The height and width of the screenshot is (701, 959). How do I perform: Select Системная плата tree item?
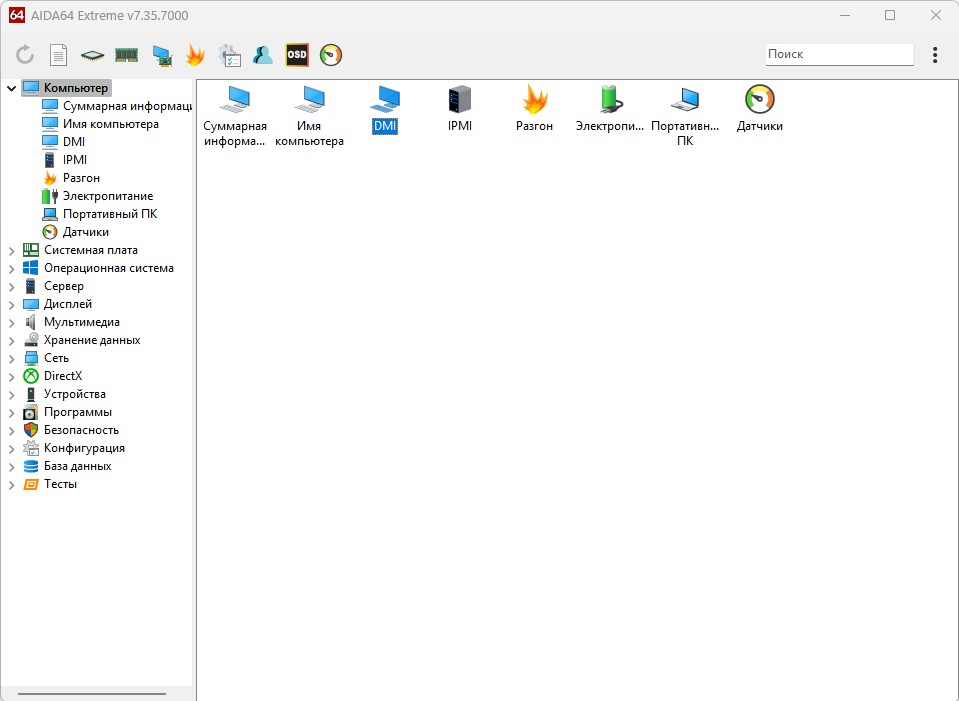click(80, 250)
